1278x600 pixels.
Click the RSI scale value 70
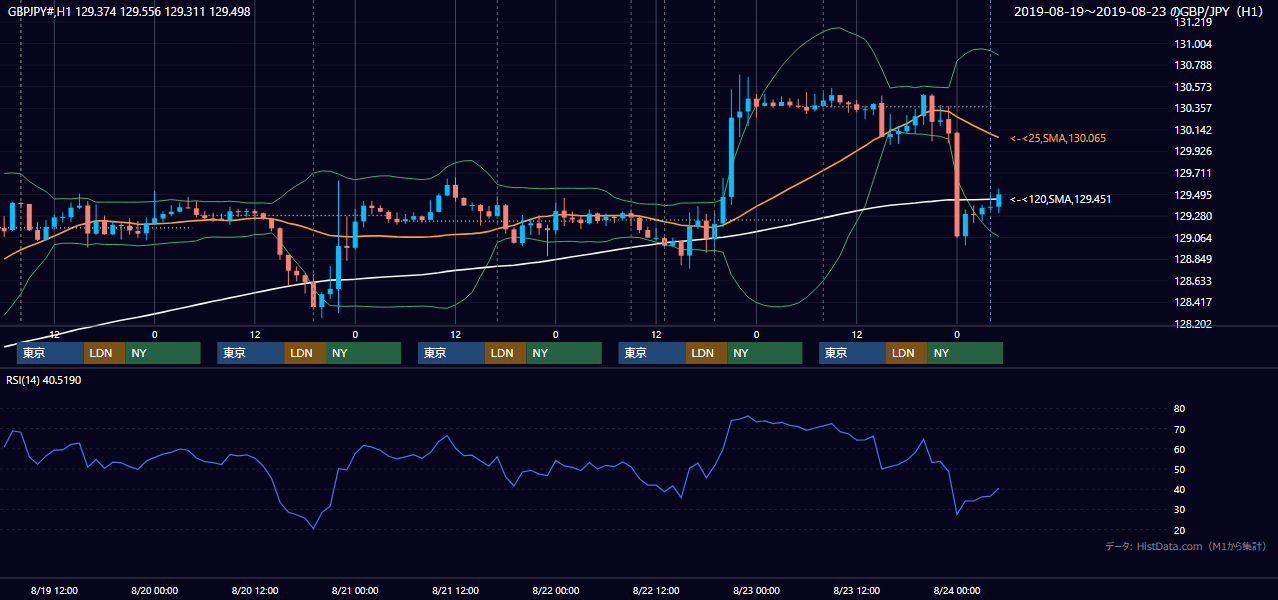(1179, 429)
